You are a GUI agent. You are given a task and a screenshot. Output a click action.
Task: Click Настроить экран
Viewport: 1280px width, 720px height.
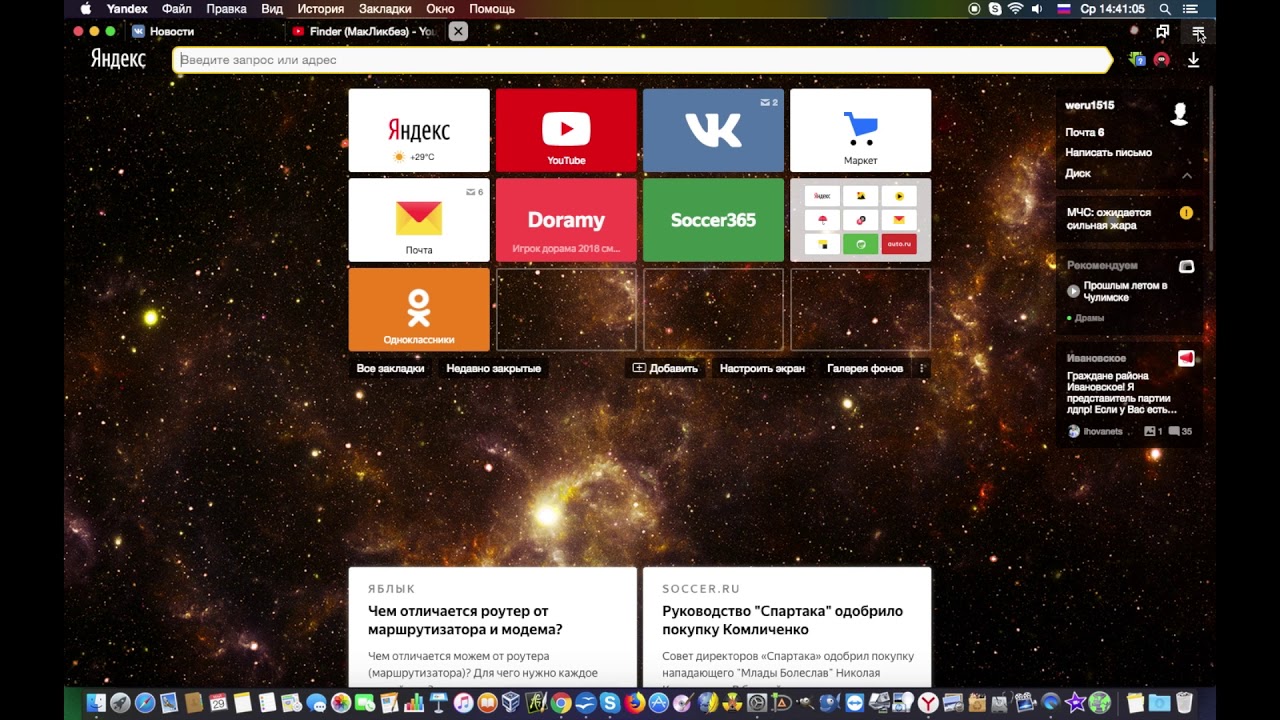pos(762,368)
